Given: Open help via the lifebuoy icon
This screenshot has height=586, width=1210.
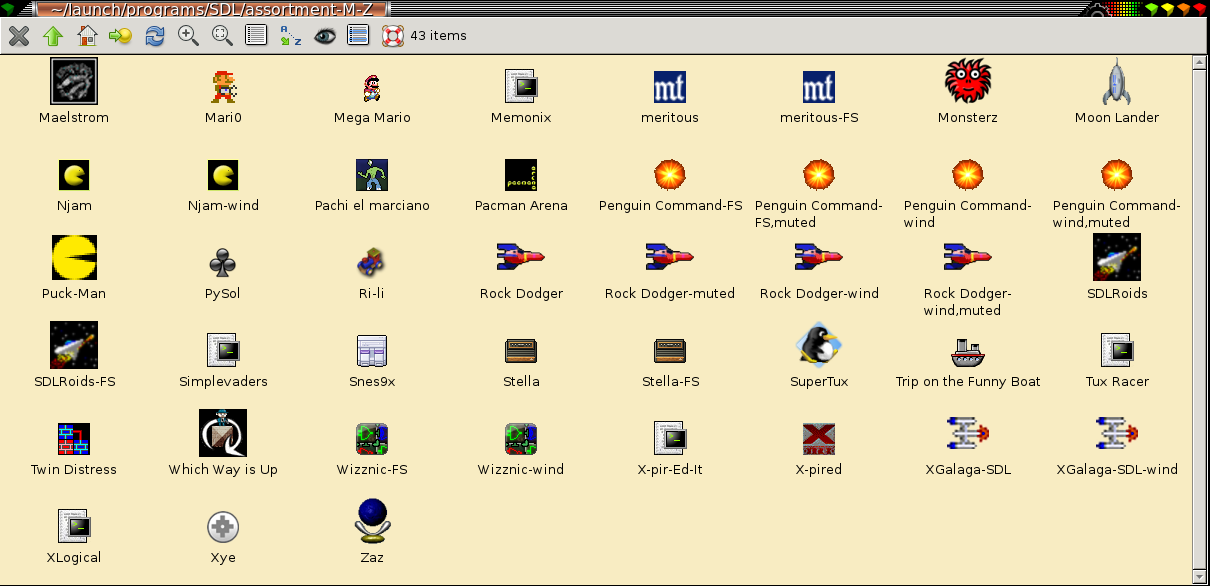Looking at the screenshot, I should pos(392,36).
